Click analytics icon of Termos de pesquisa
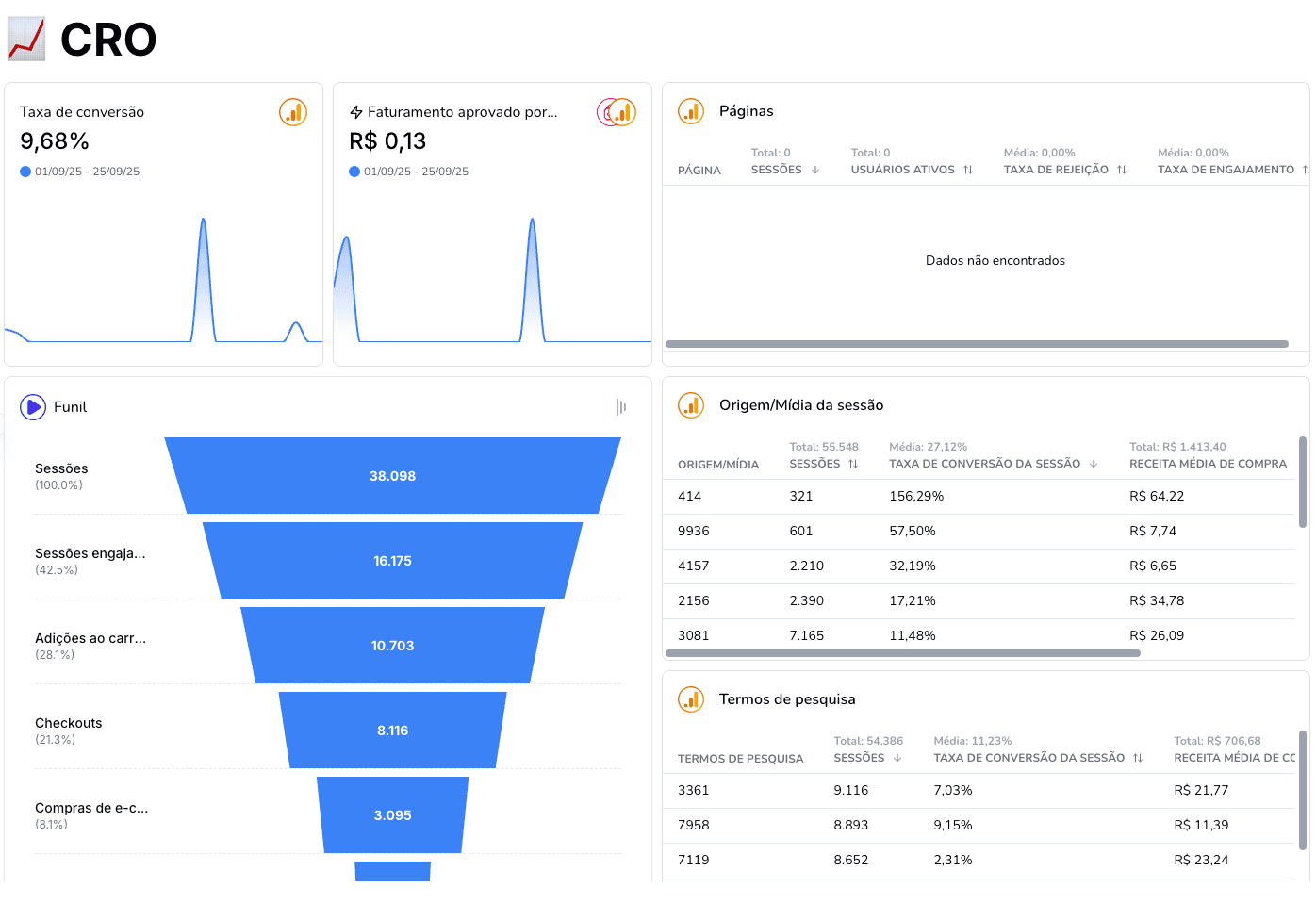 tap(691, 699)
